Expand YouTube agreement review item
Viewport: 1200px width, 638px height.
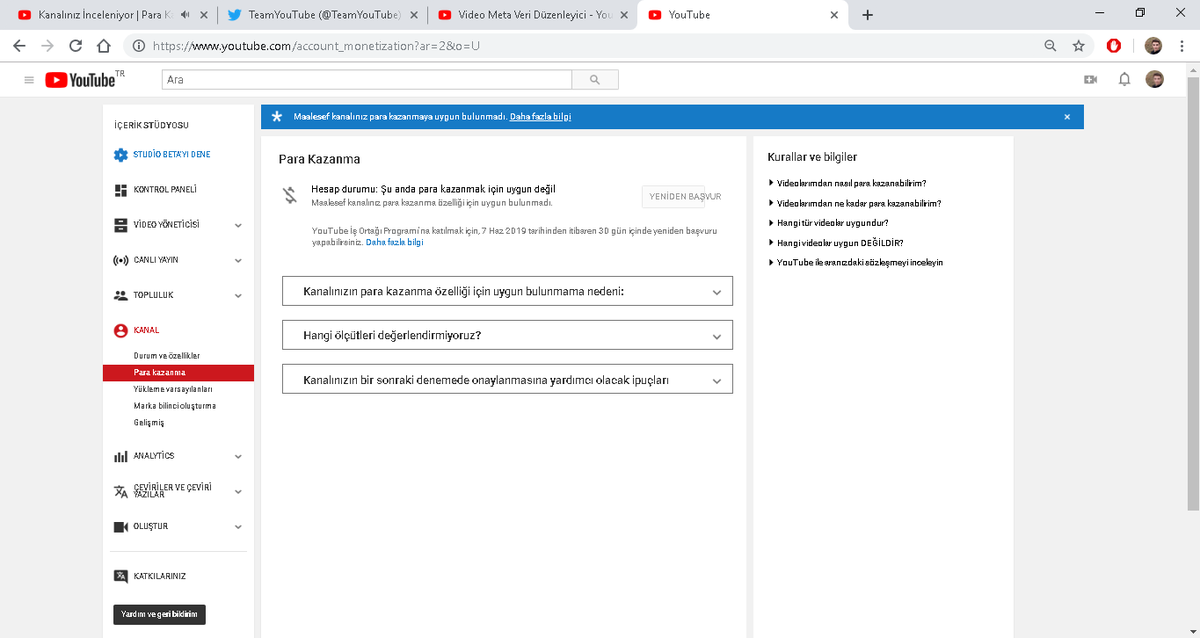click(855, 262)
